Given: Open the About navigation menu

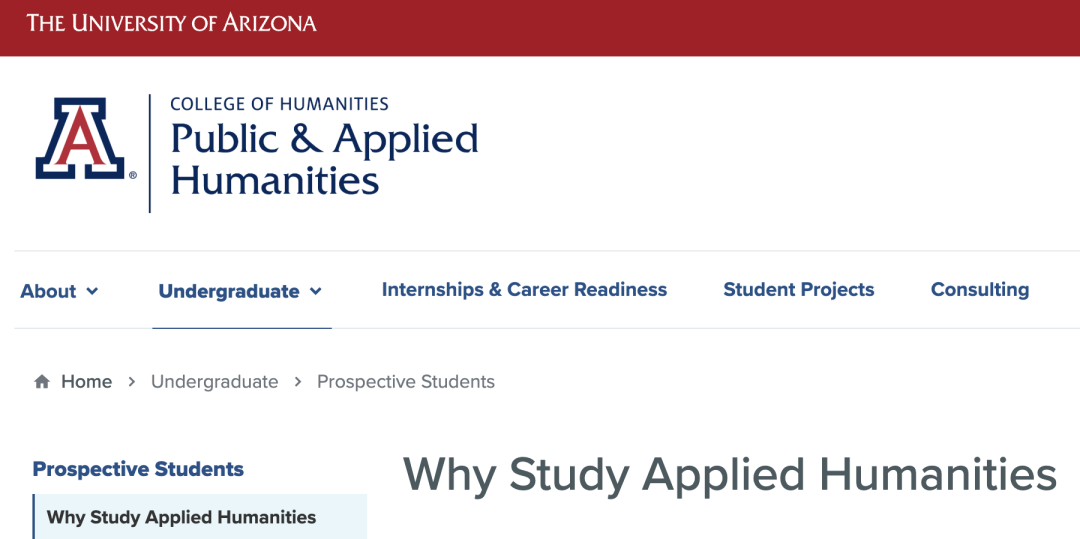Looking at the screenshot, I should click(49, 291).
